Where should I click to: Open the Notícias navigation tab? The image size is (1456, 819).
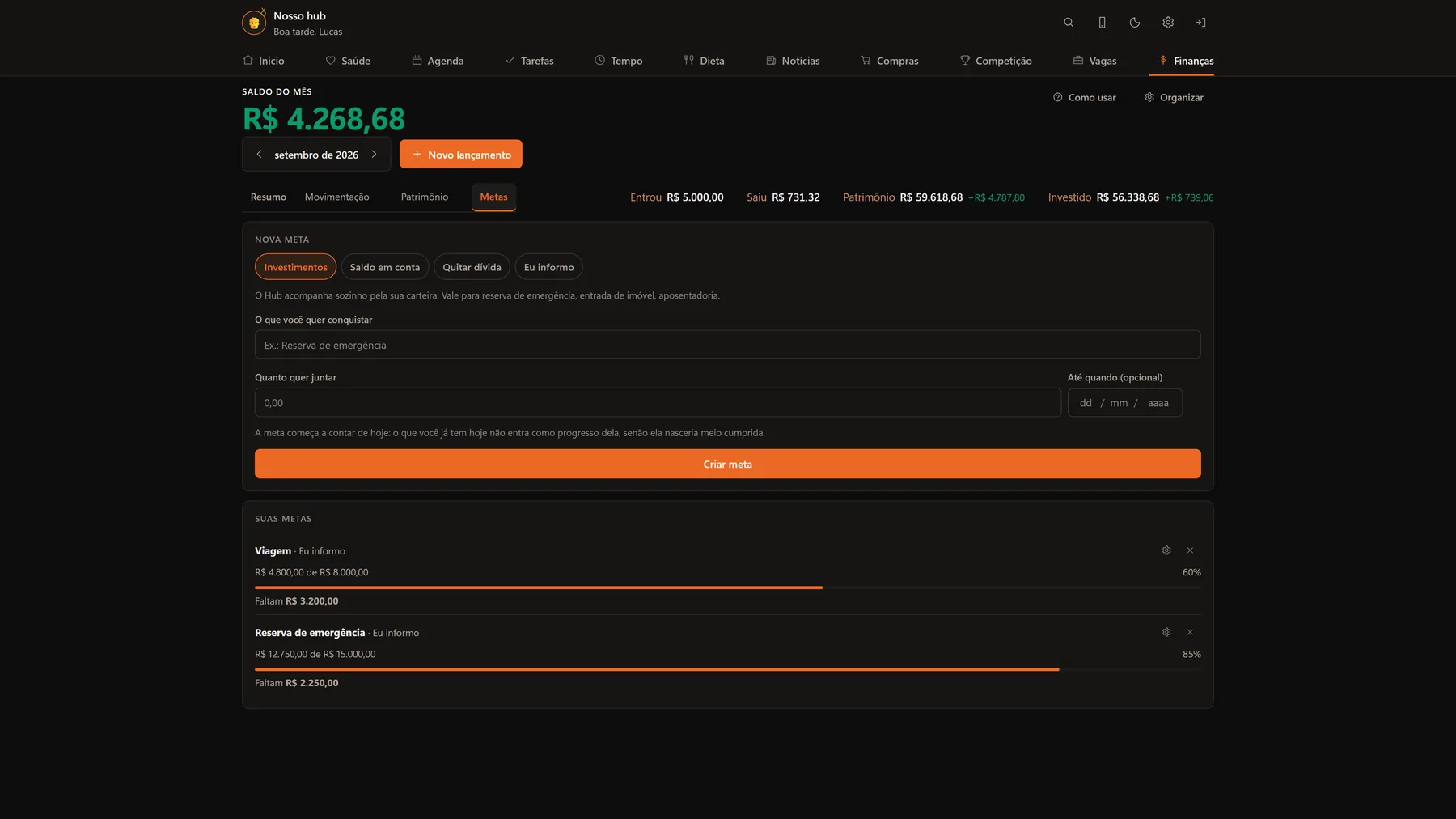(x=793, y=61)
